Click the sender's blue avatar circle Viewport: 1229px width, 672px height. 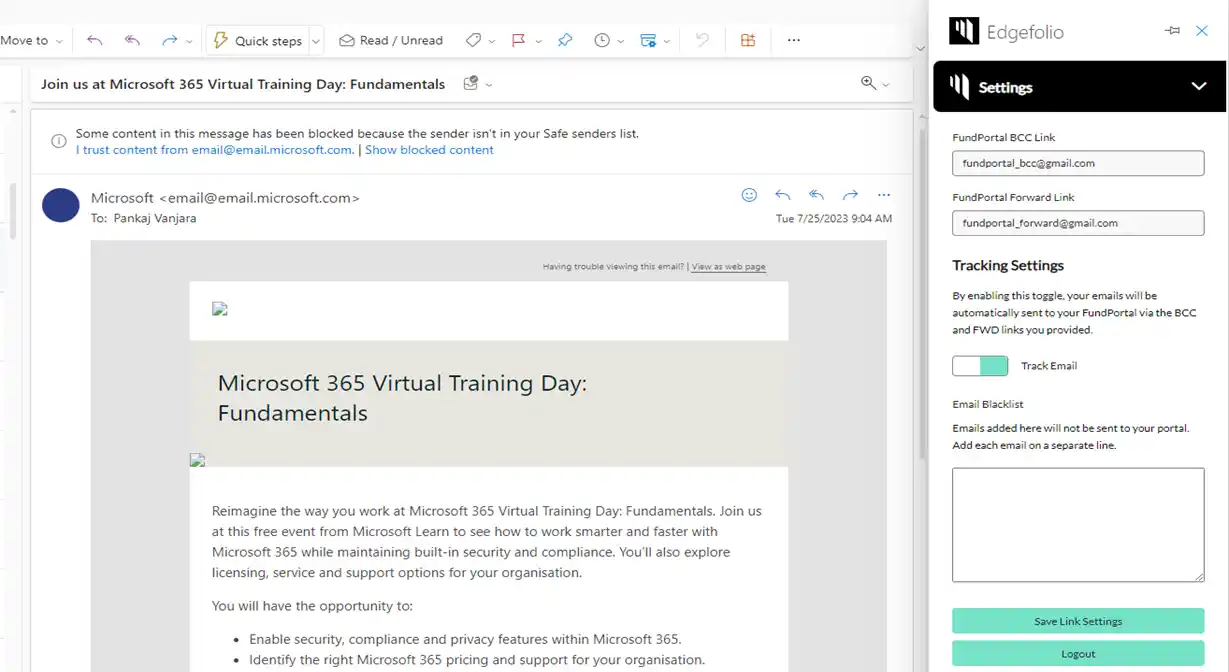(61, 204)
